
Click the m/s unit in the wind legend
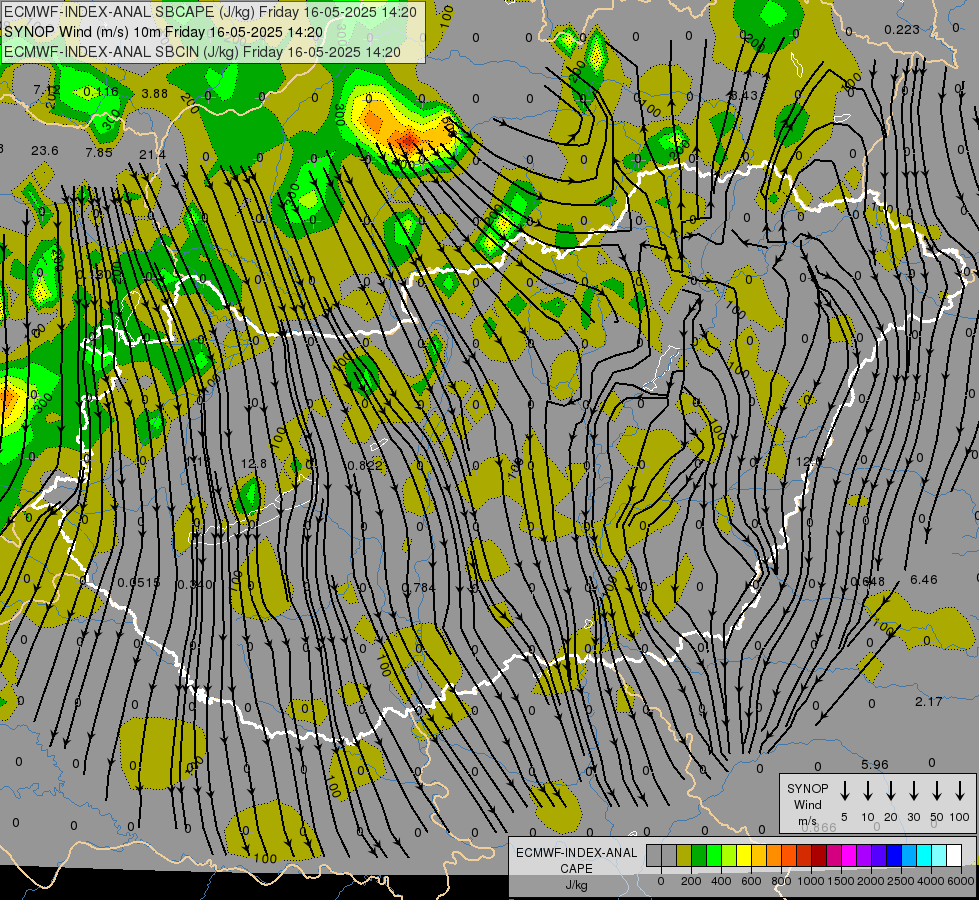tap(807, 821)
